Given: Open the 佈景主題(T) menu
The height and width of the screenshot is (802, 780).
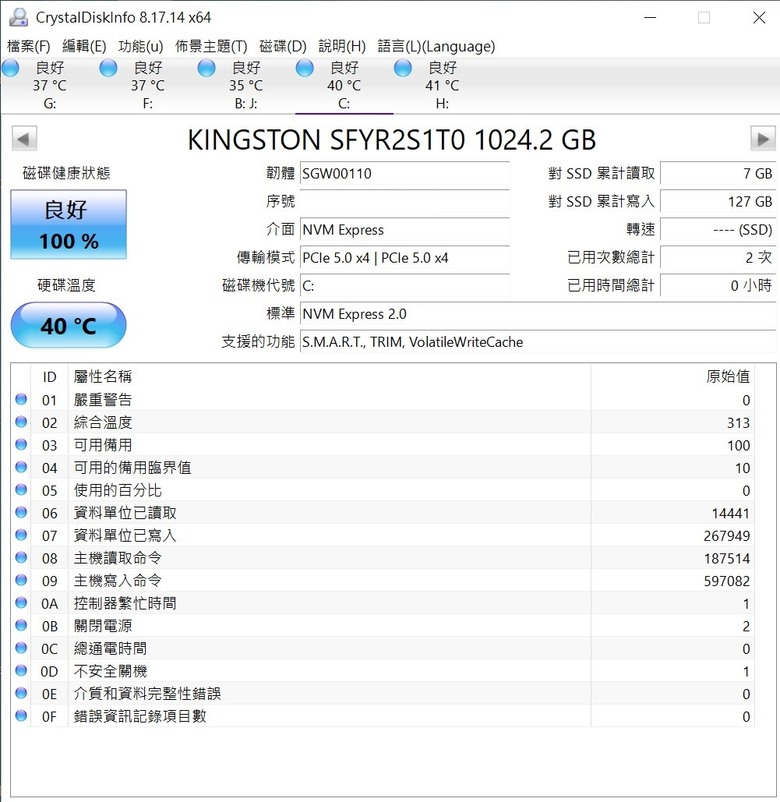Looking at the screenshot, I should pyautogui.click(x=211, y=47).
